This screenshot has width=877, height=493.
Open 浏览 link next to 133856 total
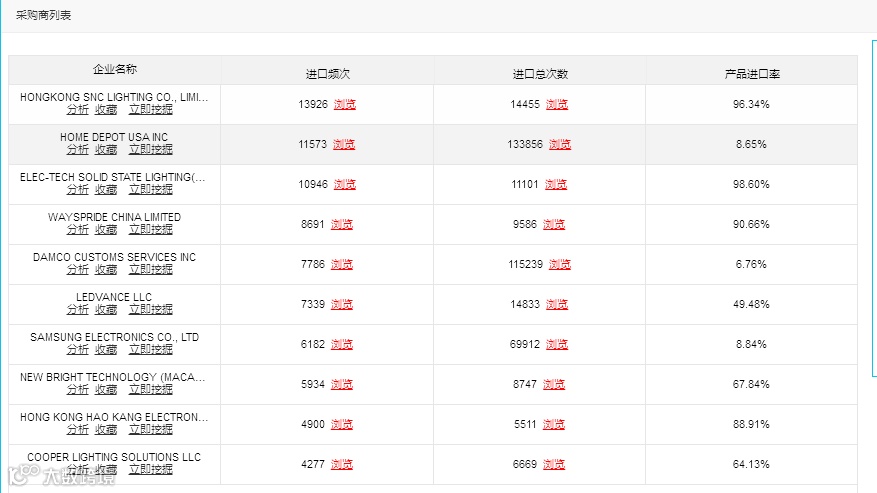pyautogui.click(x=559, y=144)
